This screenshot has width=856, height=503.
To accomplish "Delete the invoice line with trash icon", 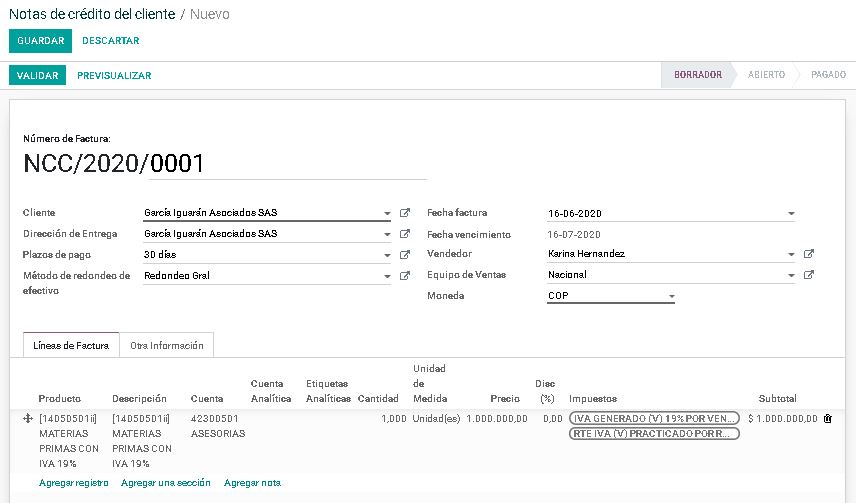I will [x=828, y=418].
